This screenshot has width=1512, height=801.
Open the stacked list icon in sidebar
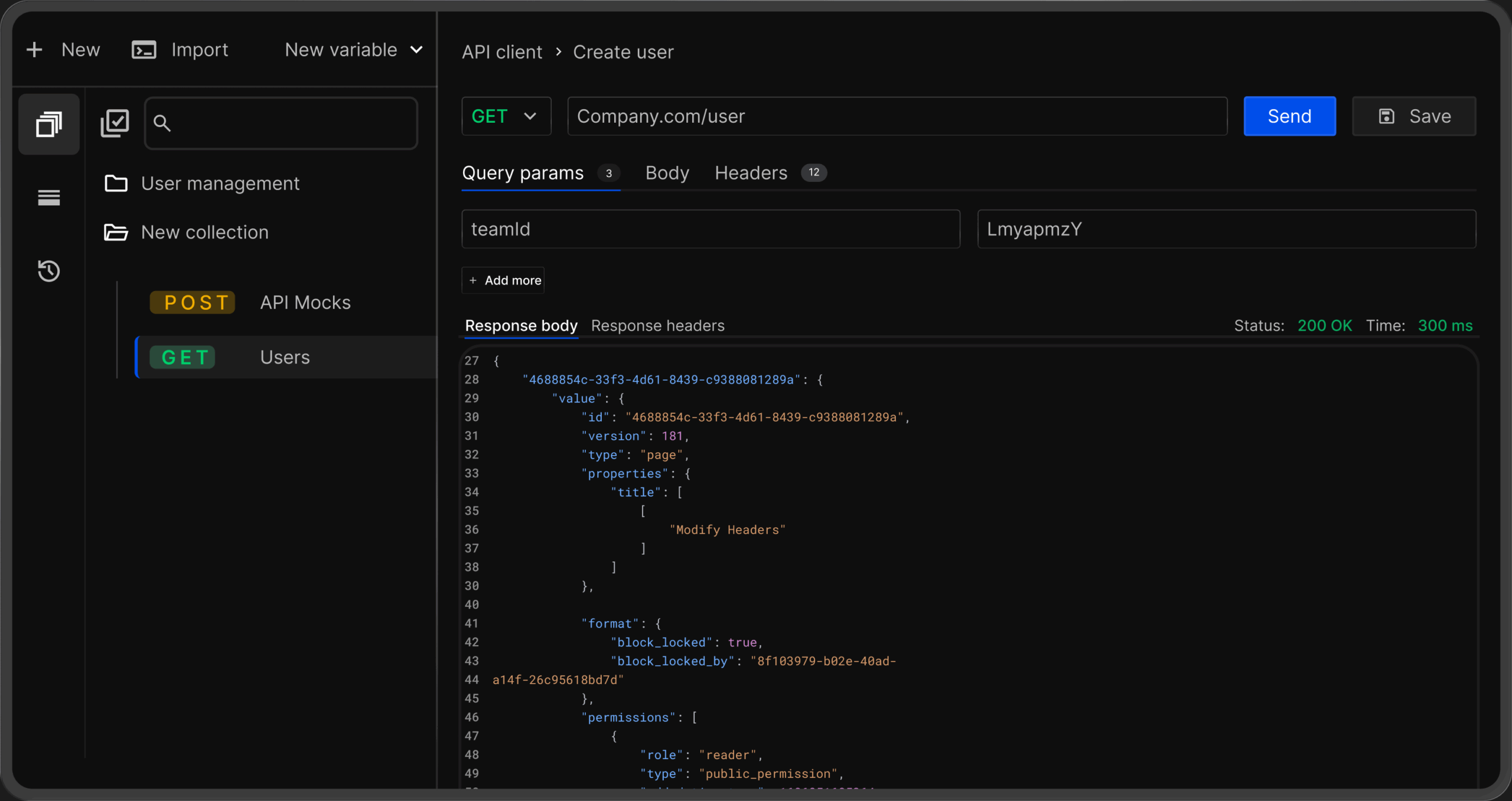(x=49, y=197)
